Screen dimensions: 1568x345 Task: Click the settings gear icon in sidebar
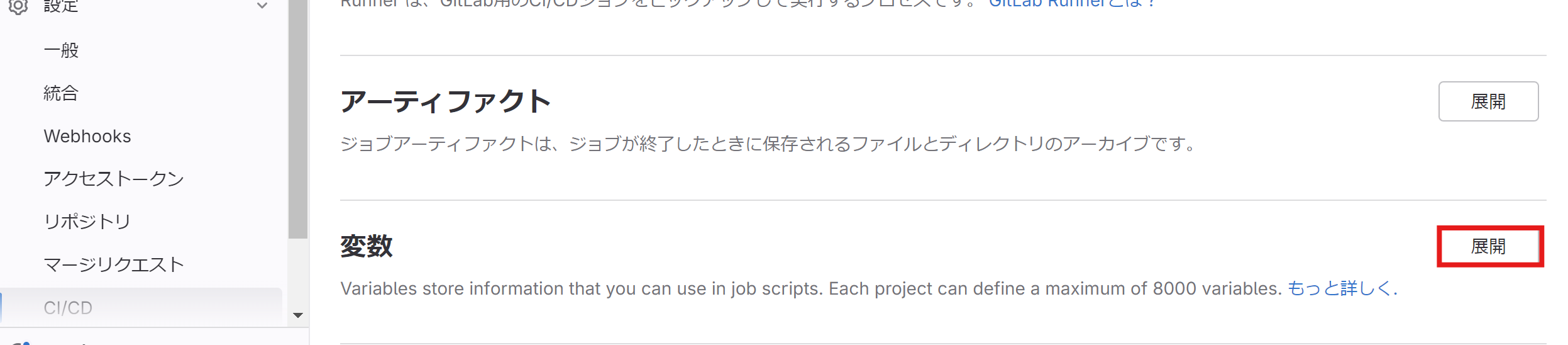click(x=18, y=6)
